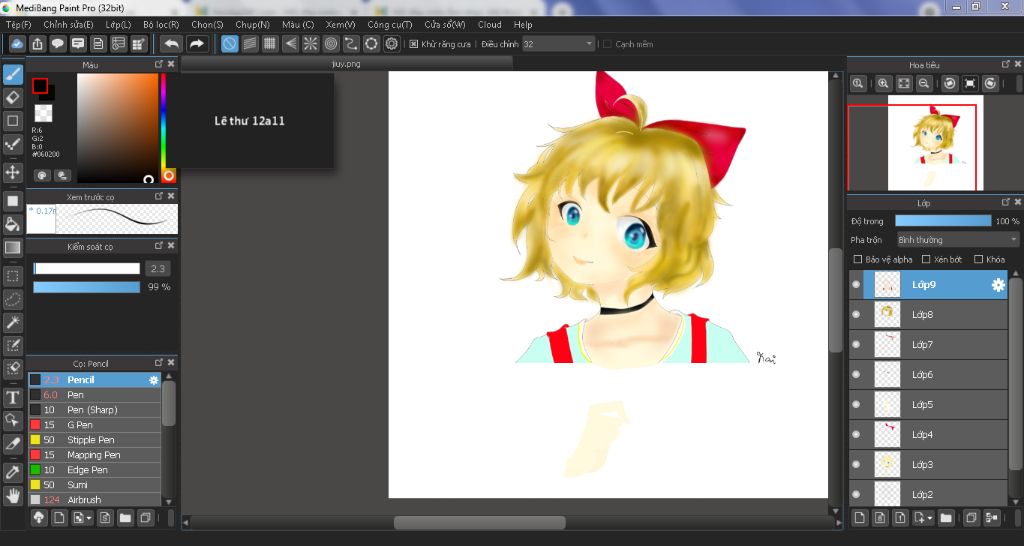Open Lớp(L) menu
Viewport: 1024px width, 546px height.
118,24
